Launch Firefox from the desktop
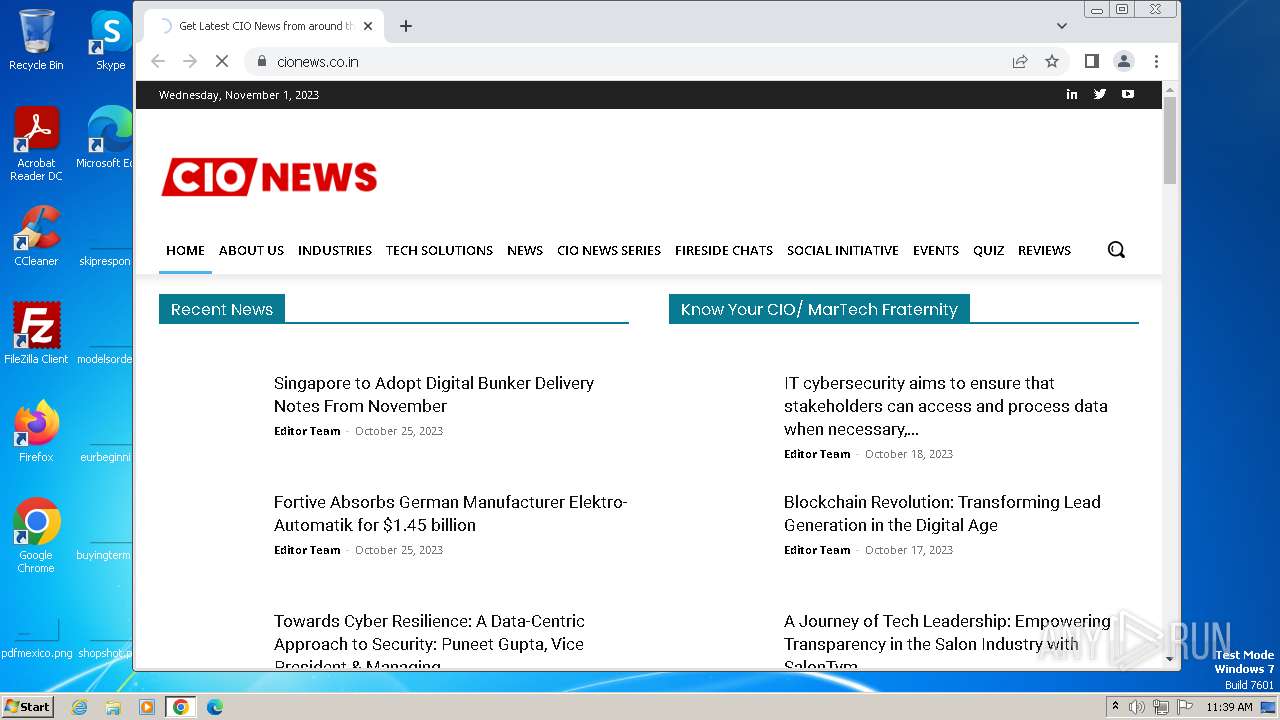 point(36,431)
